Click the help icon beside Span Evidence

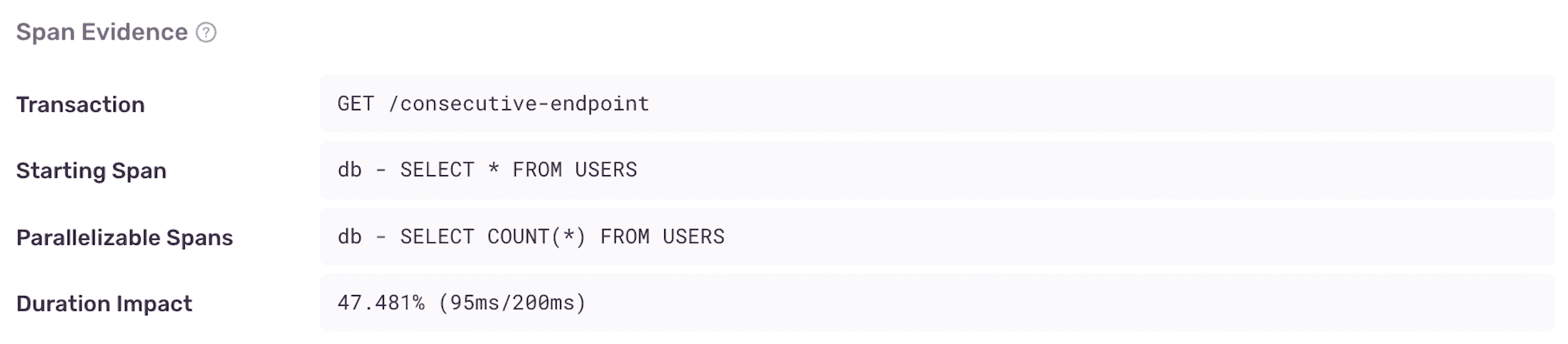(206, 32)
